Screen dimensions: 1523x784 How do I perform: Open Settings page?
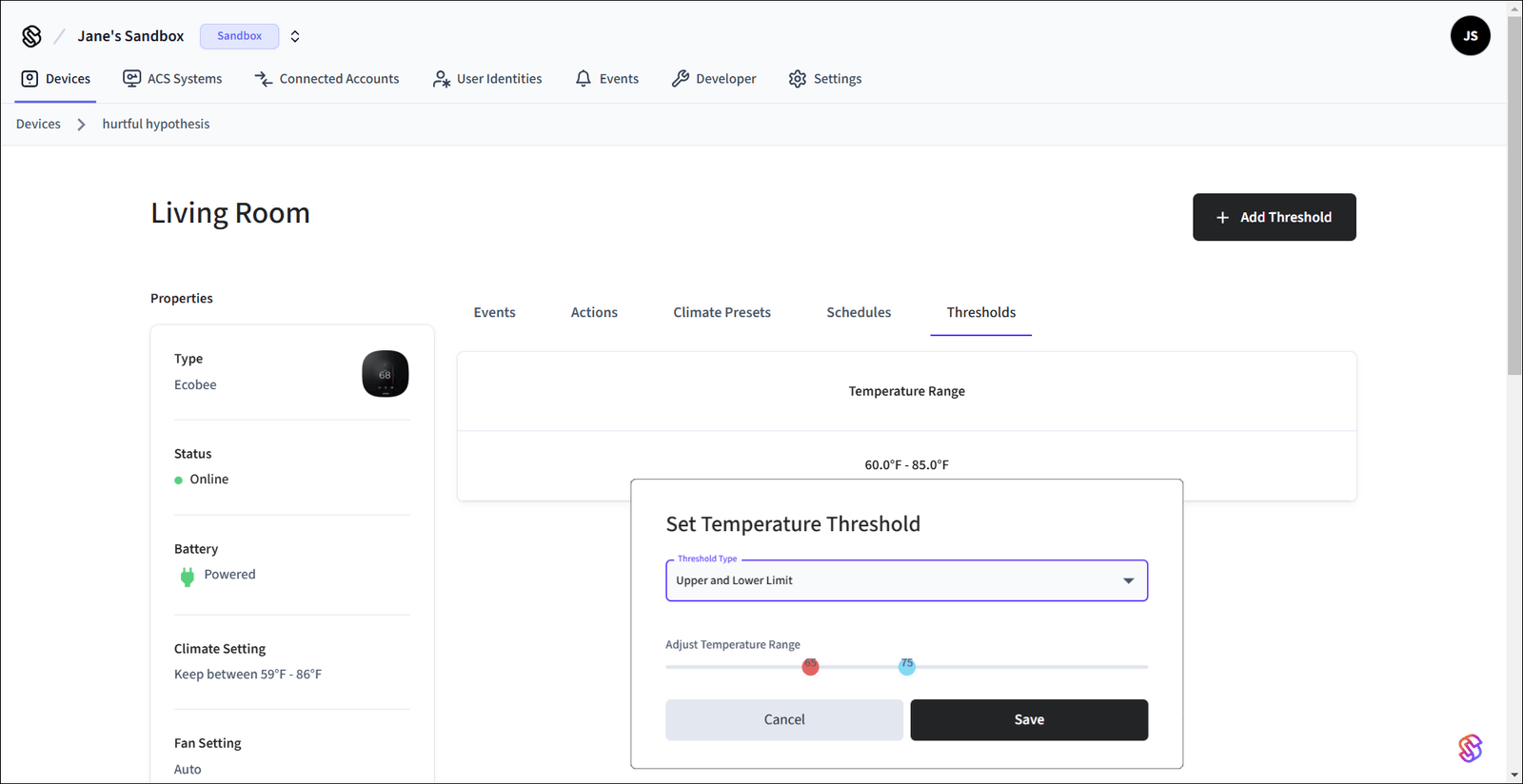tap(825, 79)
